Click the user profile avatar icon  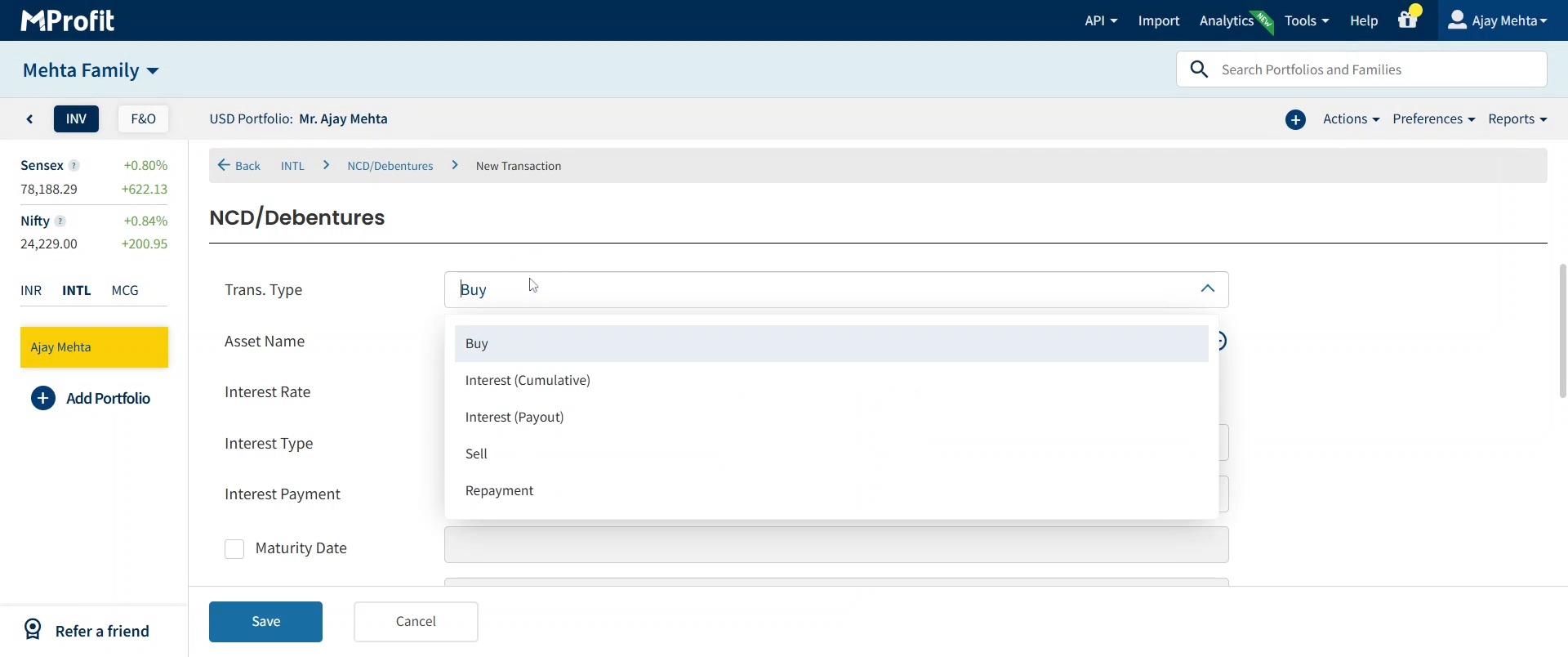[1457, 20]
